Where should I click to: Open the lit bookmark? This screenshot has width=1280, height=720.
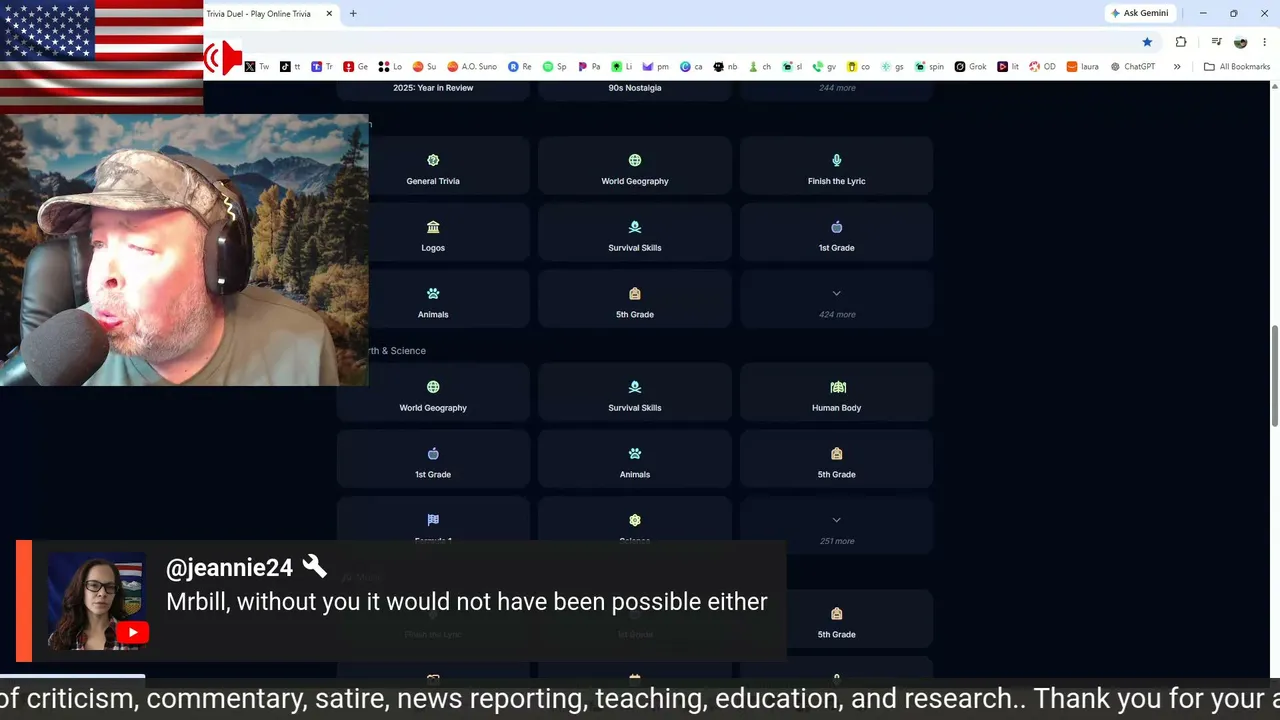(x=1008, y=67)
